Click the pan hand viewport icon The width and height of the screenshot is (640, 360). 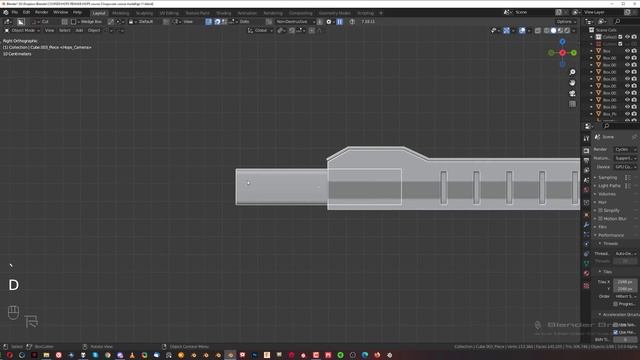572,83
